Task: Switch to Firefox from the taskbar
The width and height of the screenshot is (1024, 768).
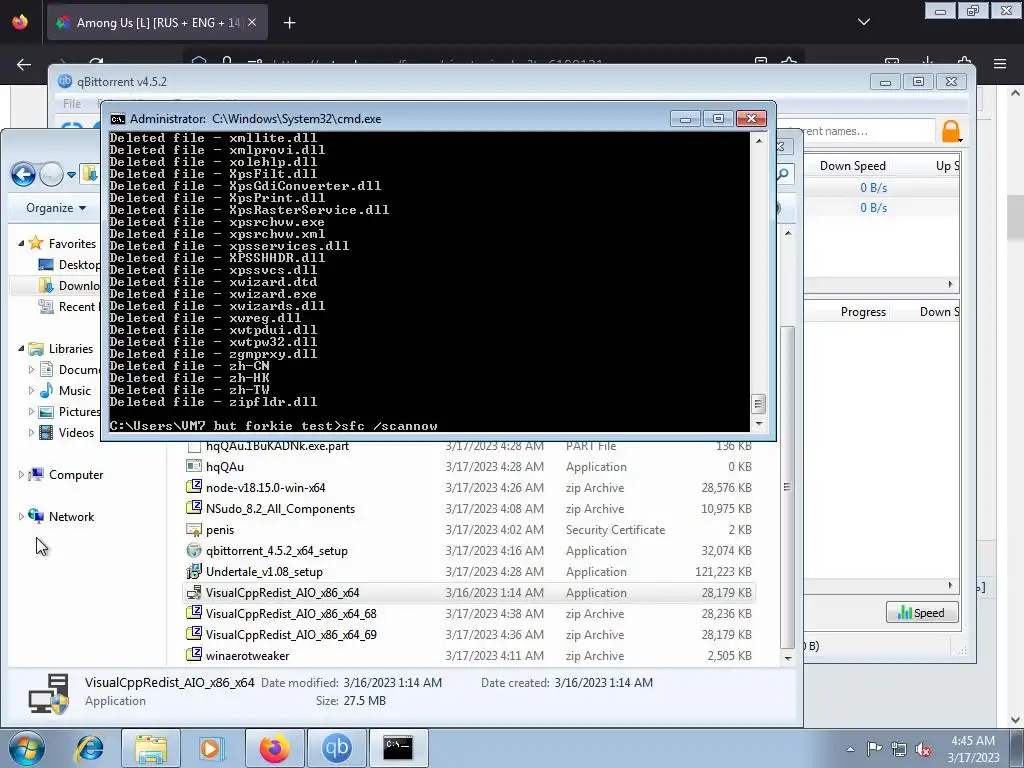Action: 274,748
